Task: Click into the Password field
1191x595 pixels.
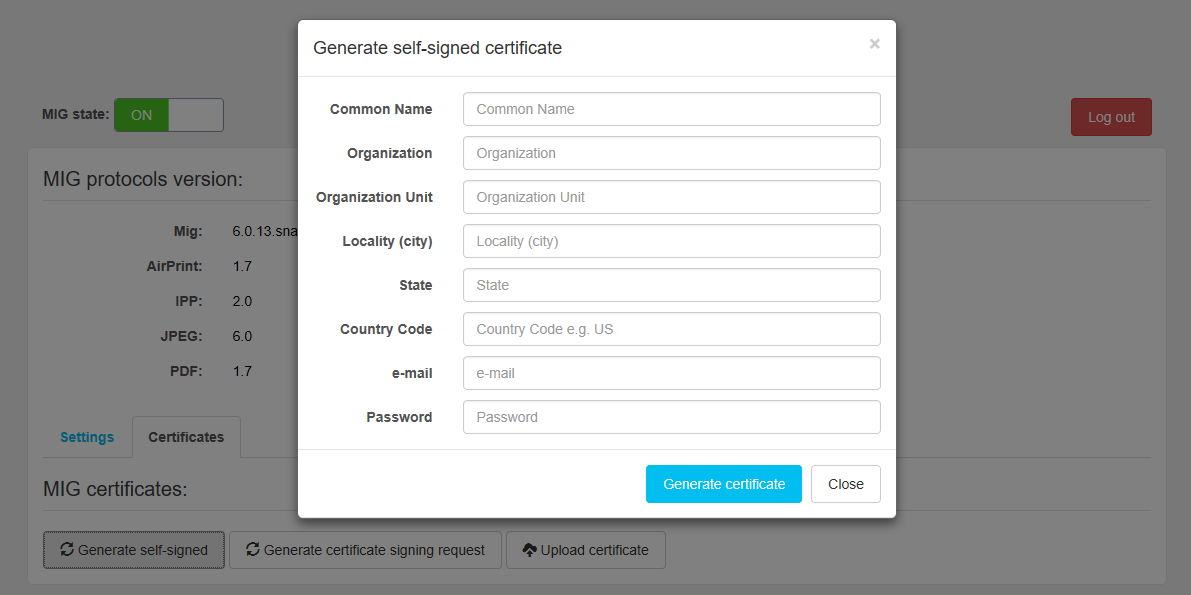Action: (671, 417)
